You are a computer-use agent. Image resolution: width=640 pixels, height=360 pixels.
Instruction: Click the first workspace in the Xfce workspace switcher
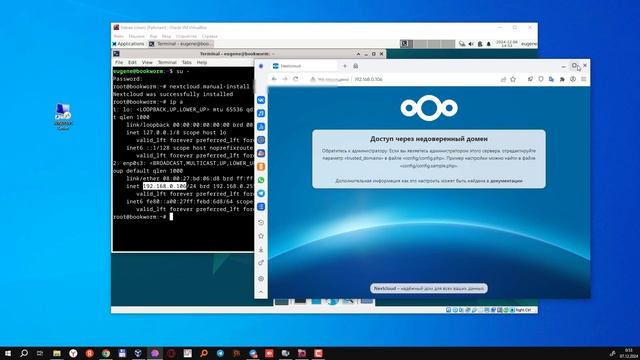406,44
